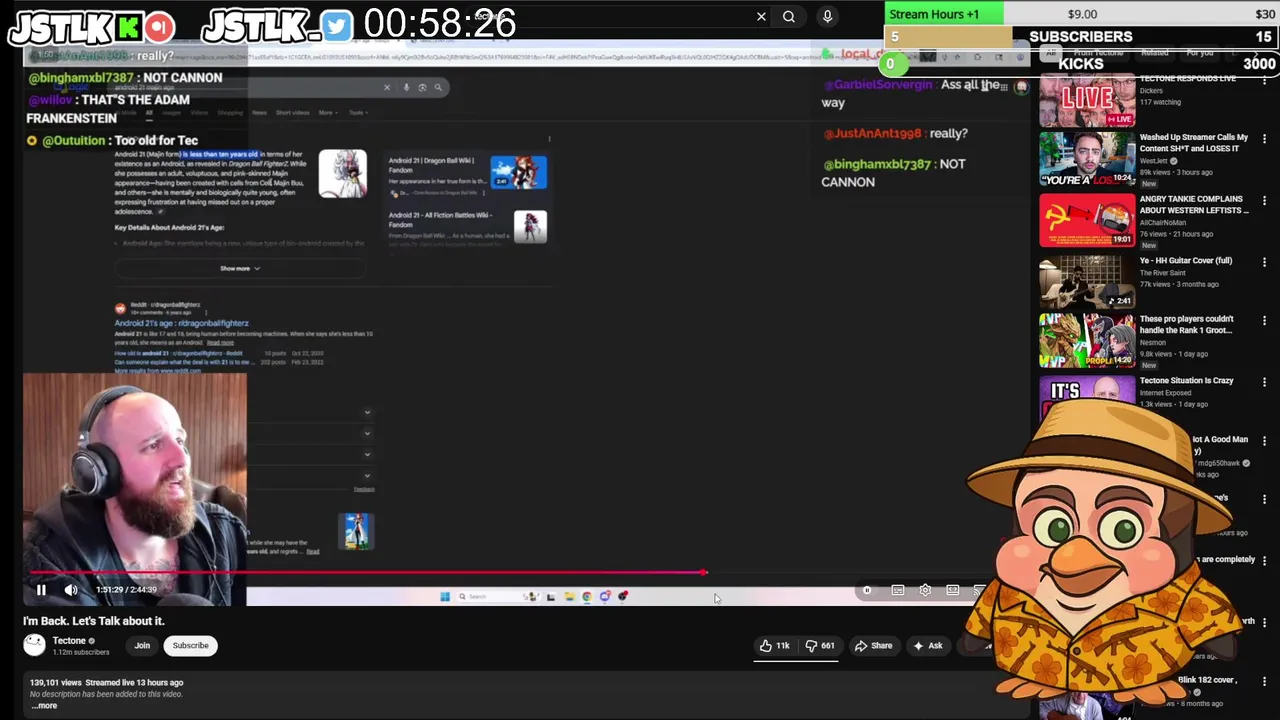This screenshot has height=720, width=1280.
Task: Open Washed Up Streamer video thumbnail
Action: tap(1087, 160)
